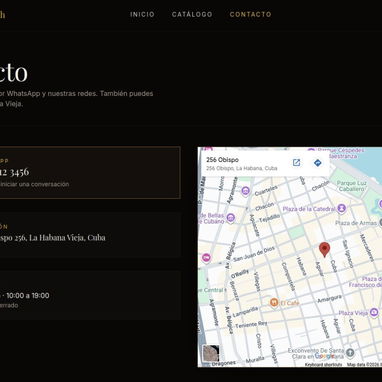Go to the Catálogo page
This screenshot has width=382, height=382.
192,14
